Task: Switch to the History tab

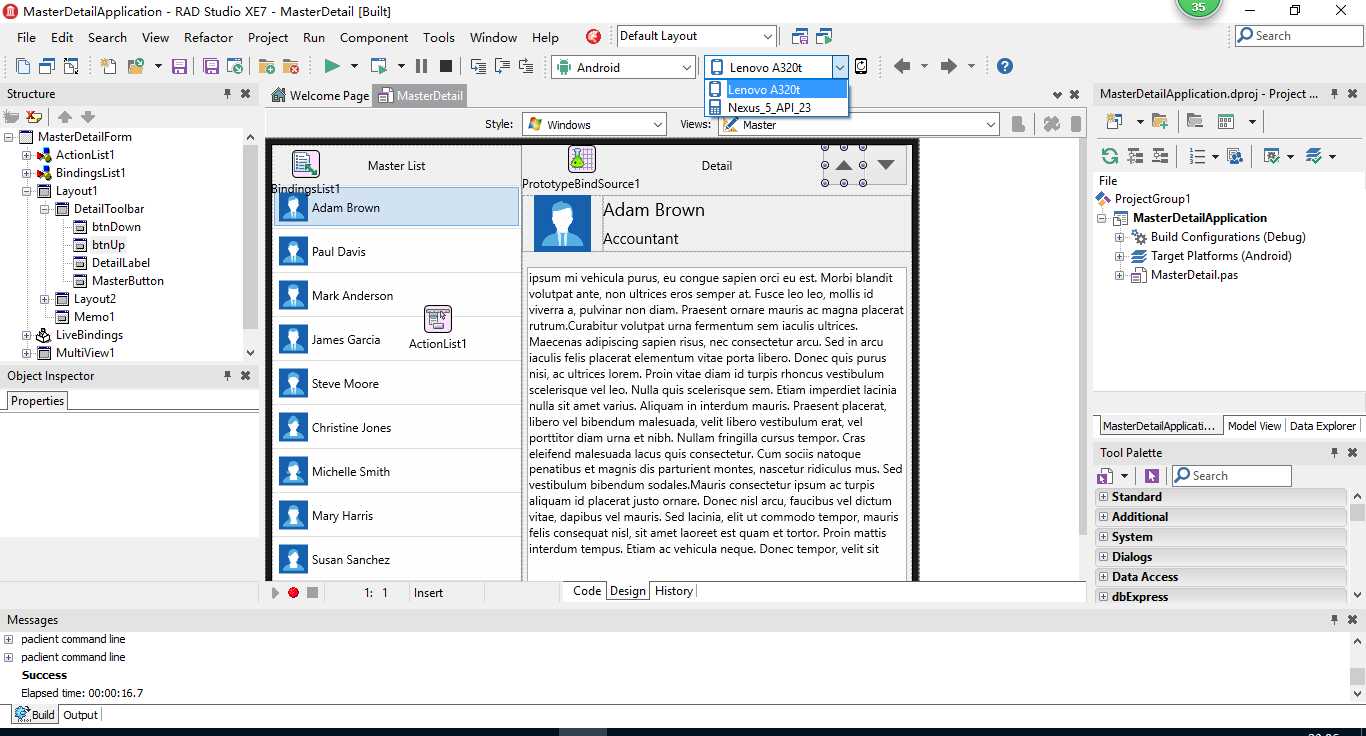Action: (x=674, y=591)
